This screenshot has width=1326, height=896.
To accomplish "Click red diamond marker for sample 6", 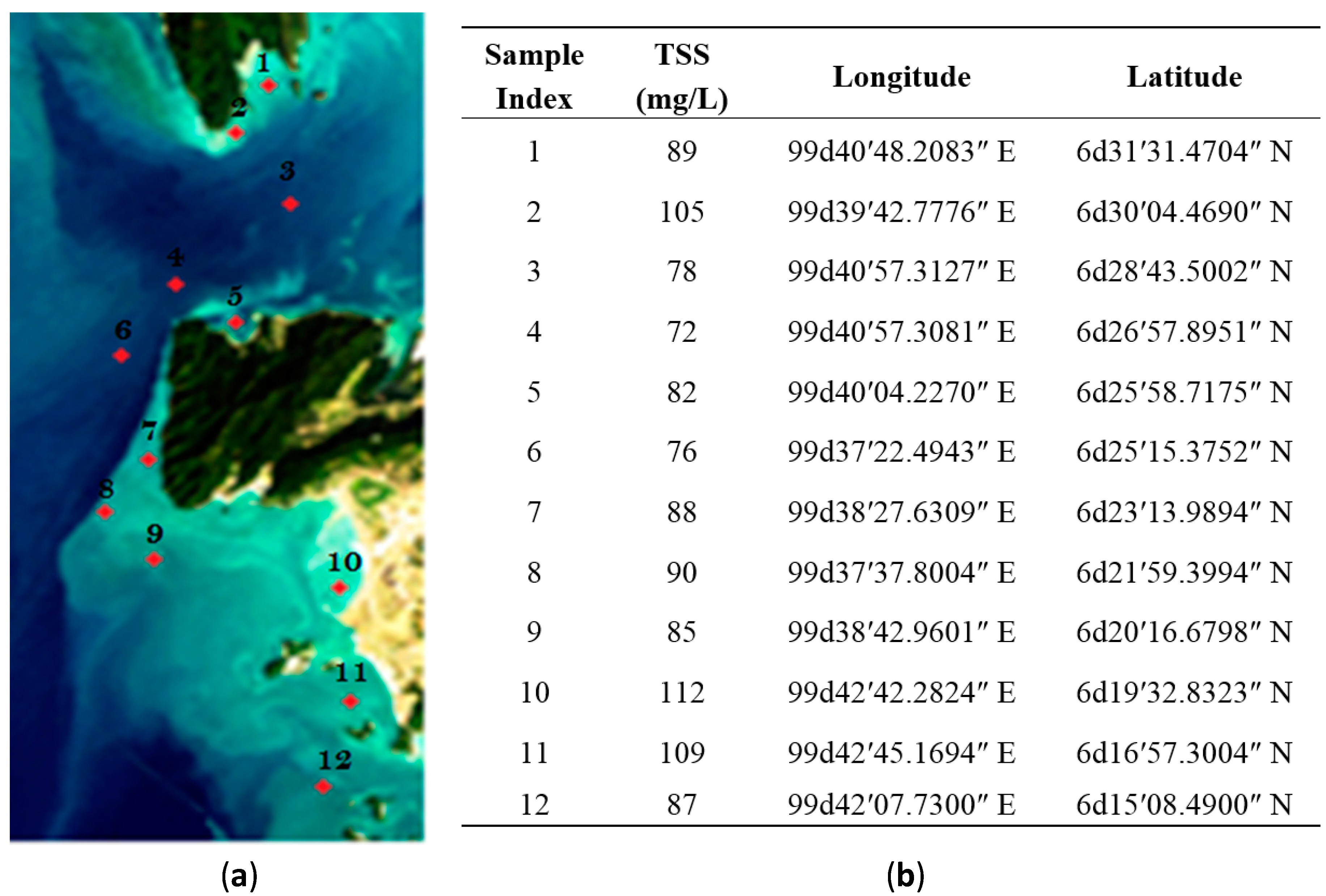I will [x=121, y=356].
